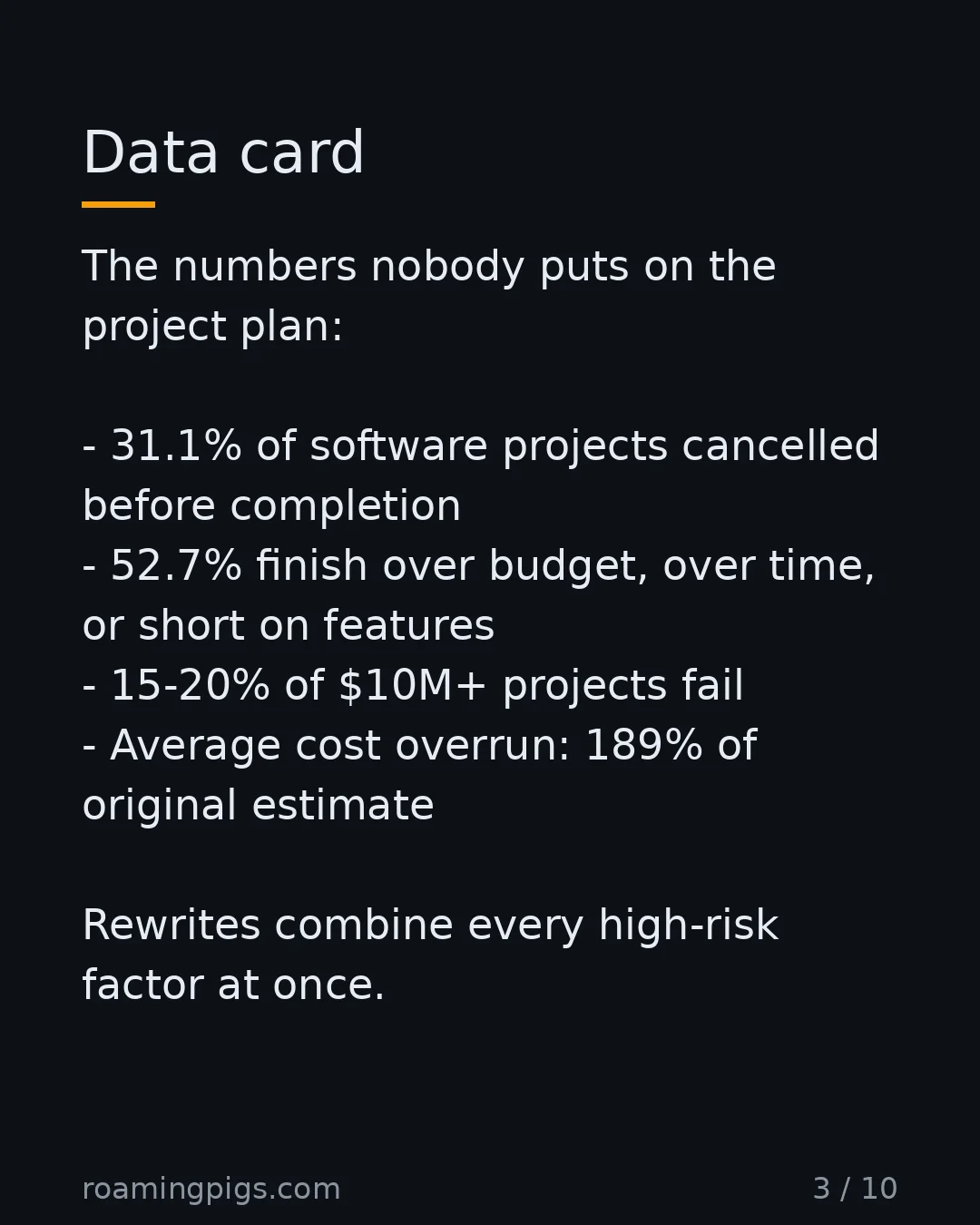Select the "15-20%" range at the bullet start

[x=190, y=685]
